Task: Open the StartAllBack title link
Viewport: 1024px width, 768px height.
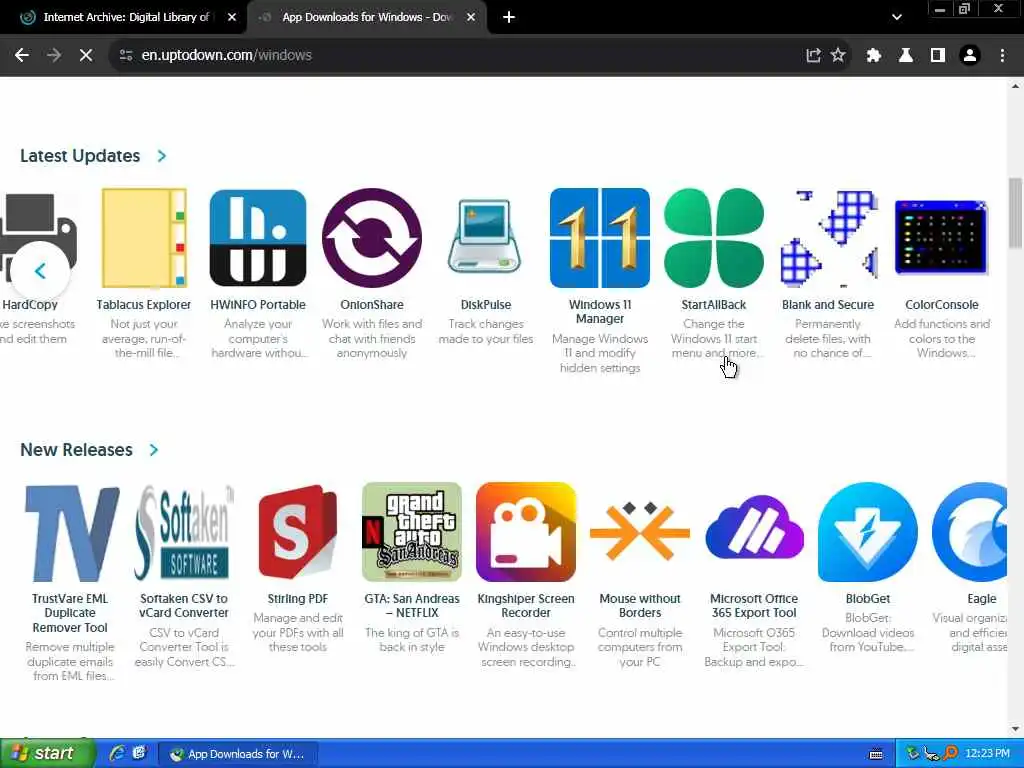Action: click(x=713, y=305)
